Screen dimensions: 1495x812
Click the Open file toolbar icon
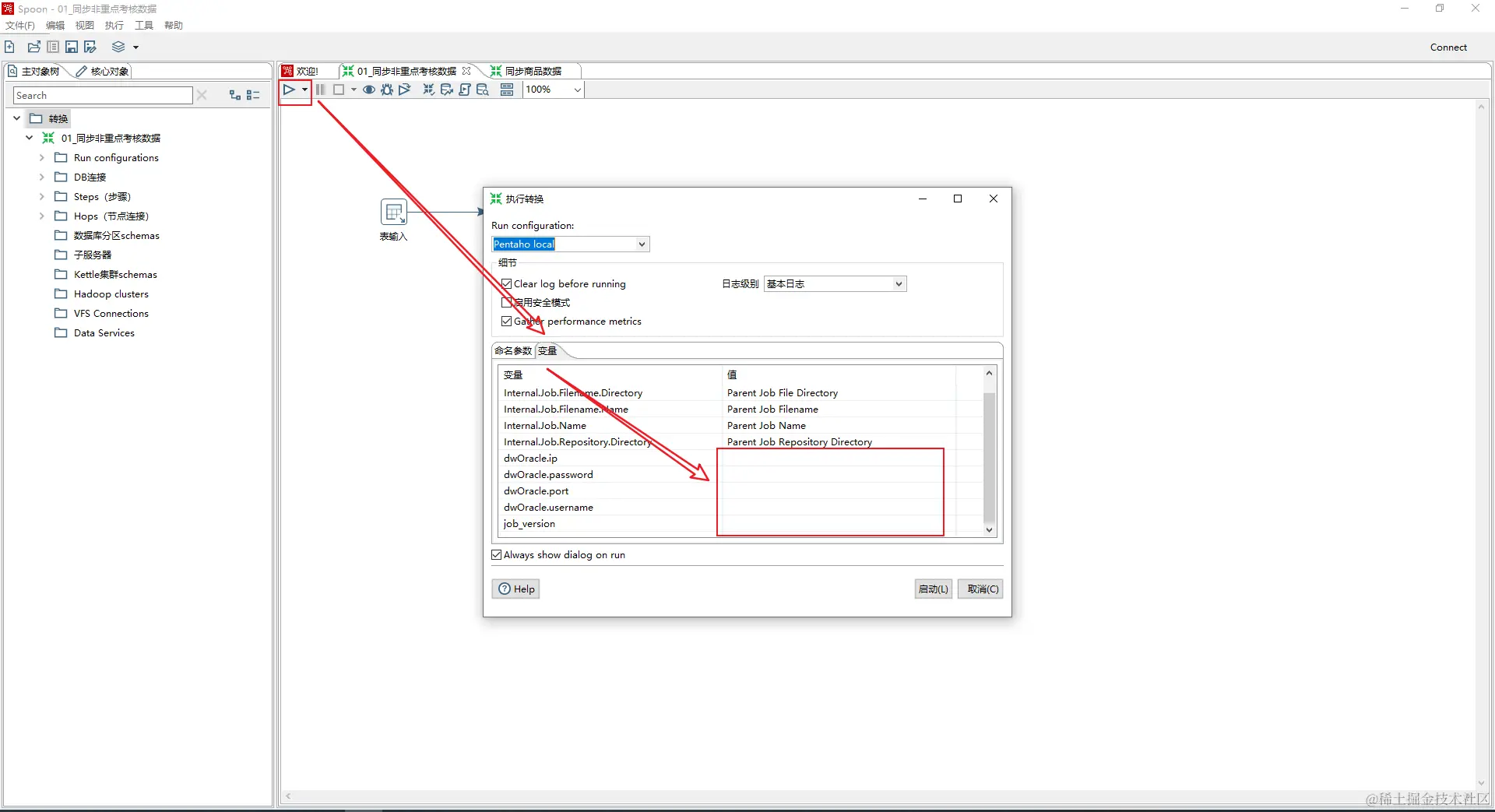tap(33, 47)
